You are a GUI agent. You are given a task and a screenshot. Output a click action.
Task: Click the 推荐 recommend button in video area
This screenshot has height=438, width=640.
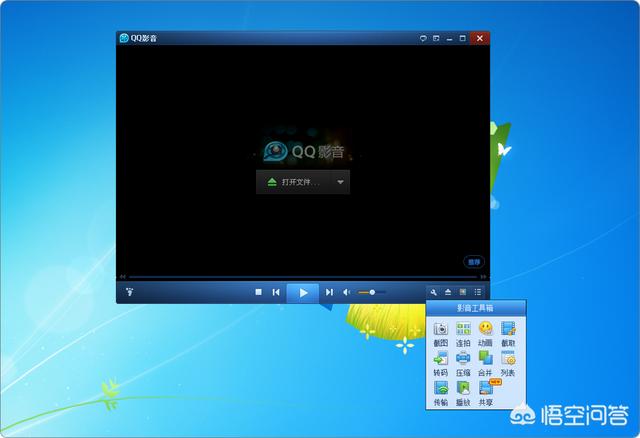click(474, 262)
